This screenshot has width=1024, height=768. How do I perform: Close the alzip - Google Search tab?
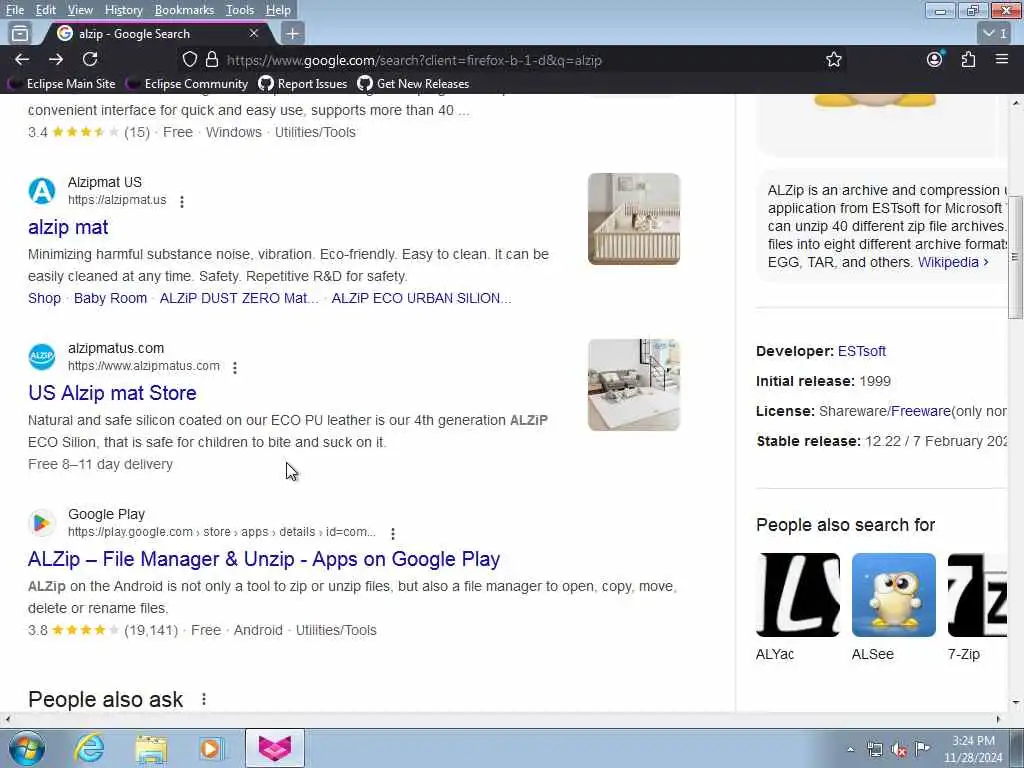pos(254,33)
